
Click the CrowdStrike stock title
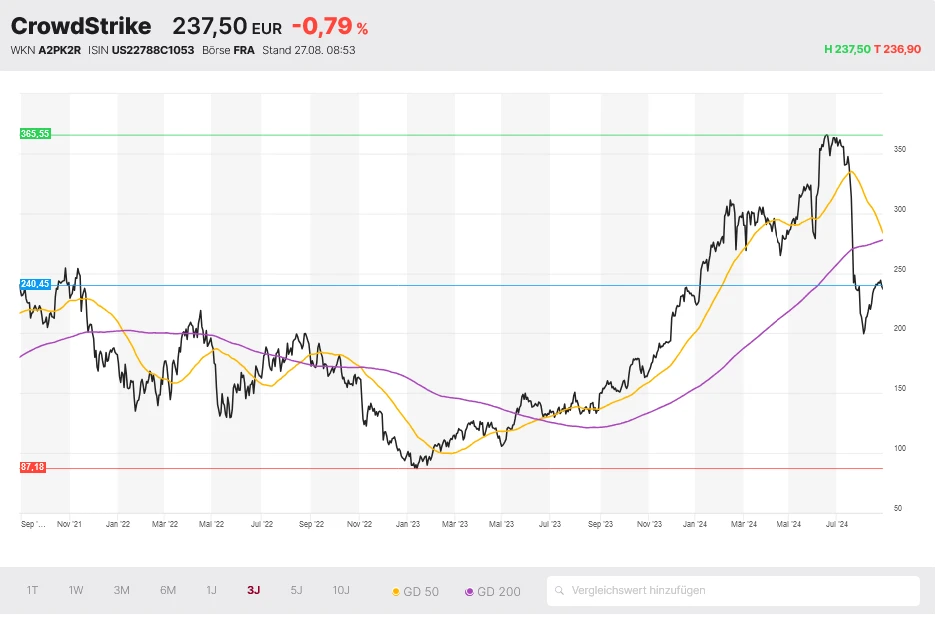(x=81, y=27)
